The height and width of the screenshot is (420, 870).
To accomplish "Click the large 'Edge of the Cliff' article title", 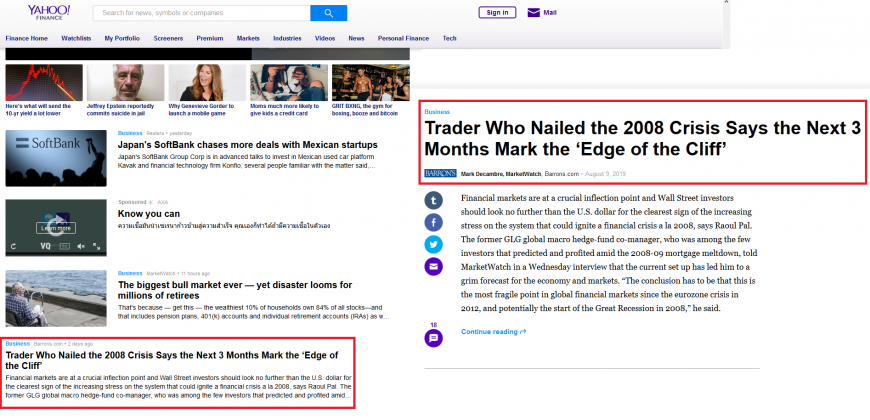I will point(643,139).
